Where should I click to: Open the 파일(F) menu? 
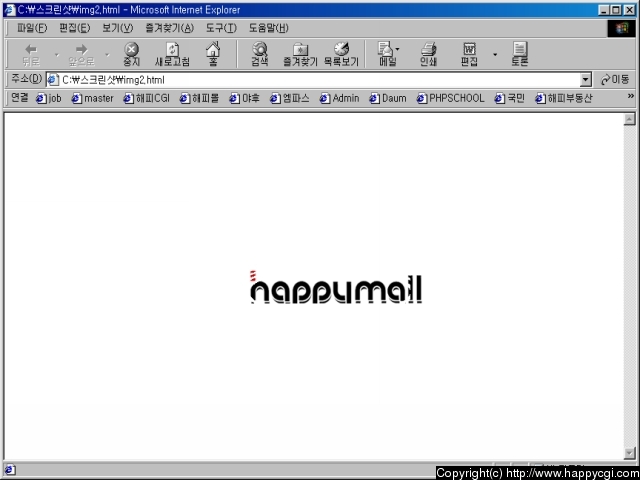(32, 28)
